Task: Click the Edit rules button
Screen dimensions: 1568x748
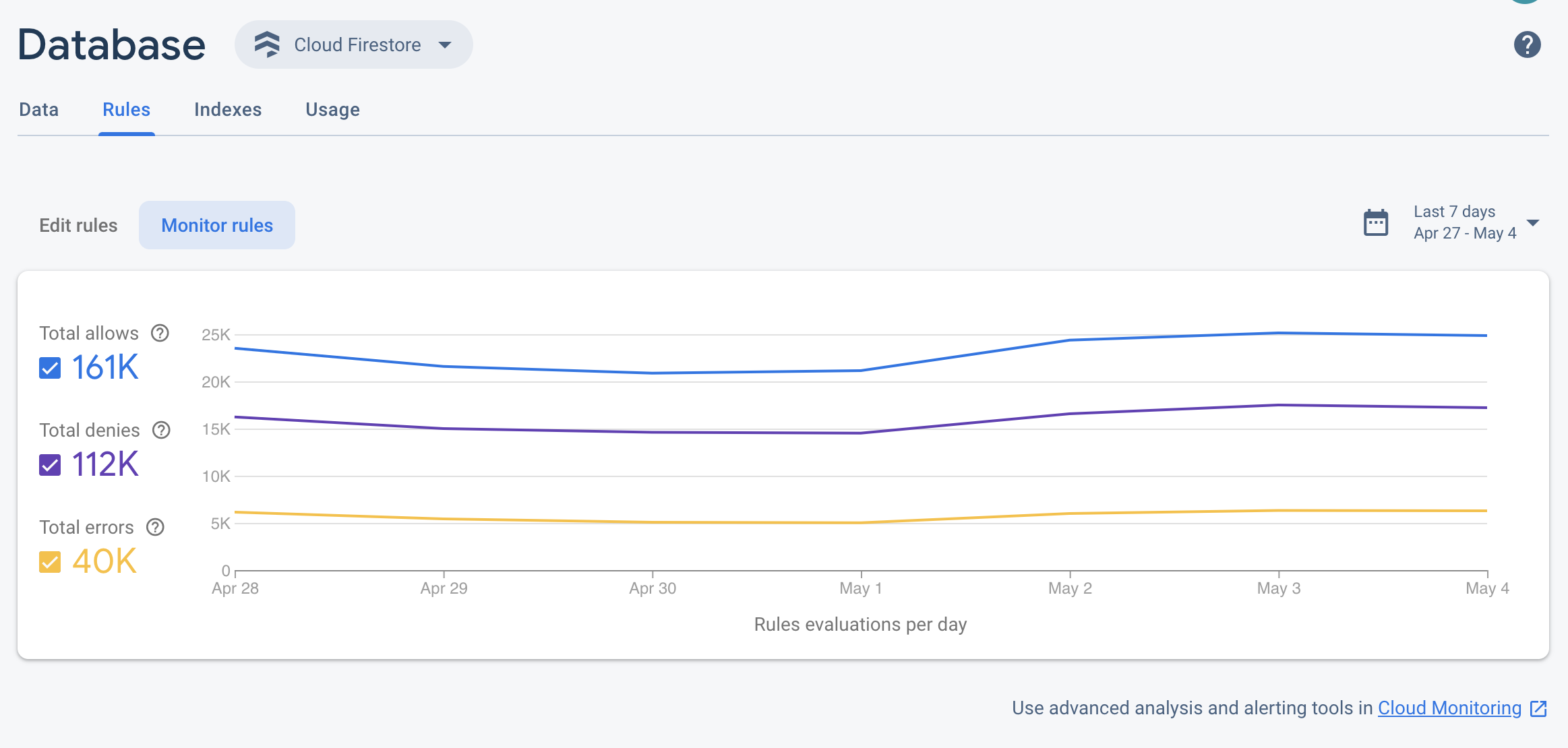Action: point(77,225)
